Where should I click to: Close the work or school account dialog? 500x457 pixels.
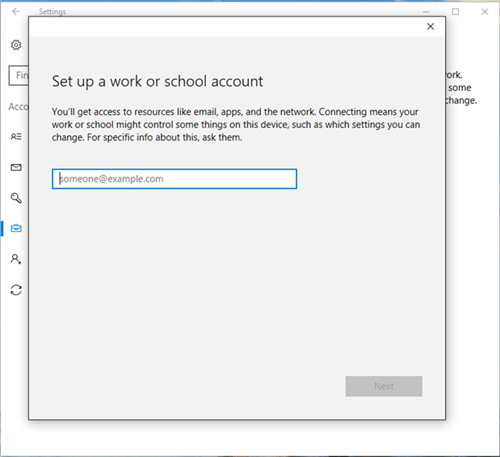(x=430, y=27)
